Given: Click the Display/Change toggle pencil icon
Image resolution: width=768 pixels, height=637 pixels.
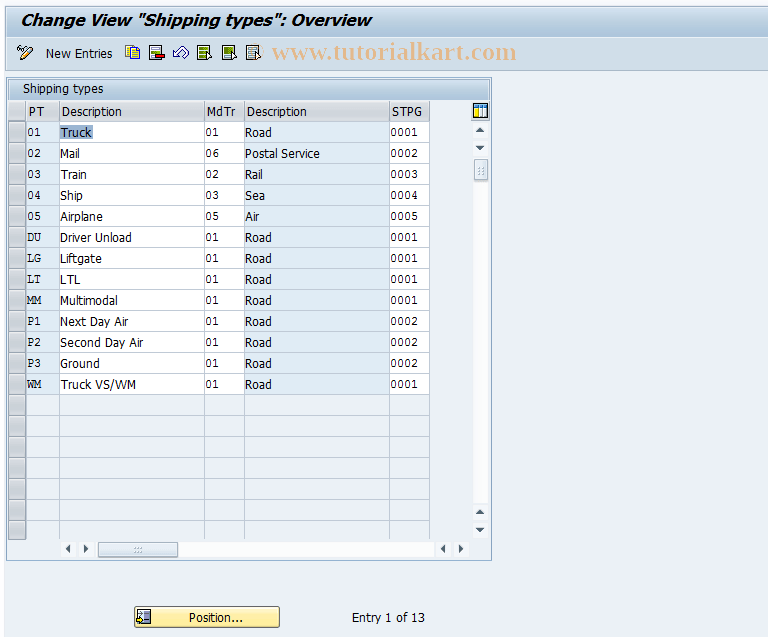Looking at the screenshot, I should (24, 52).
